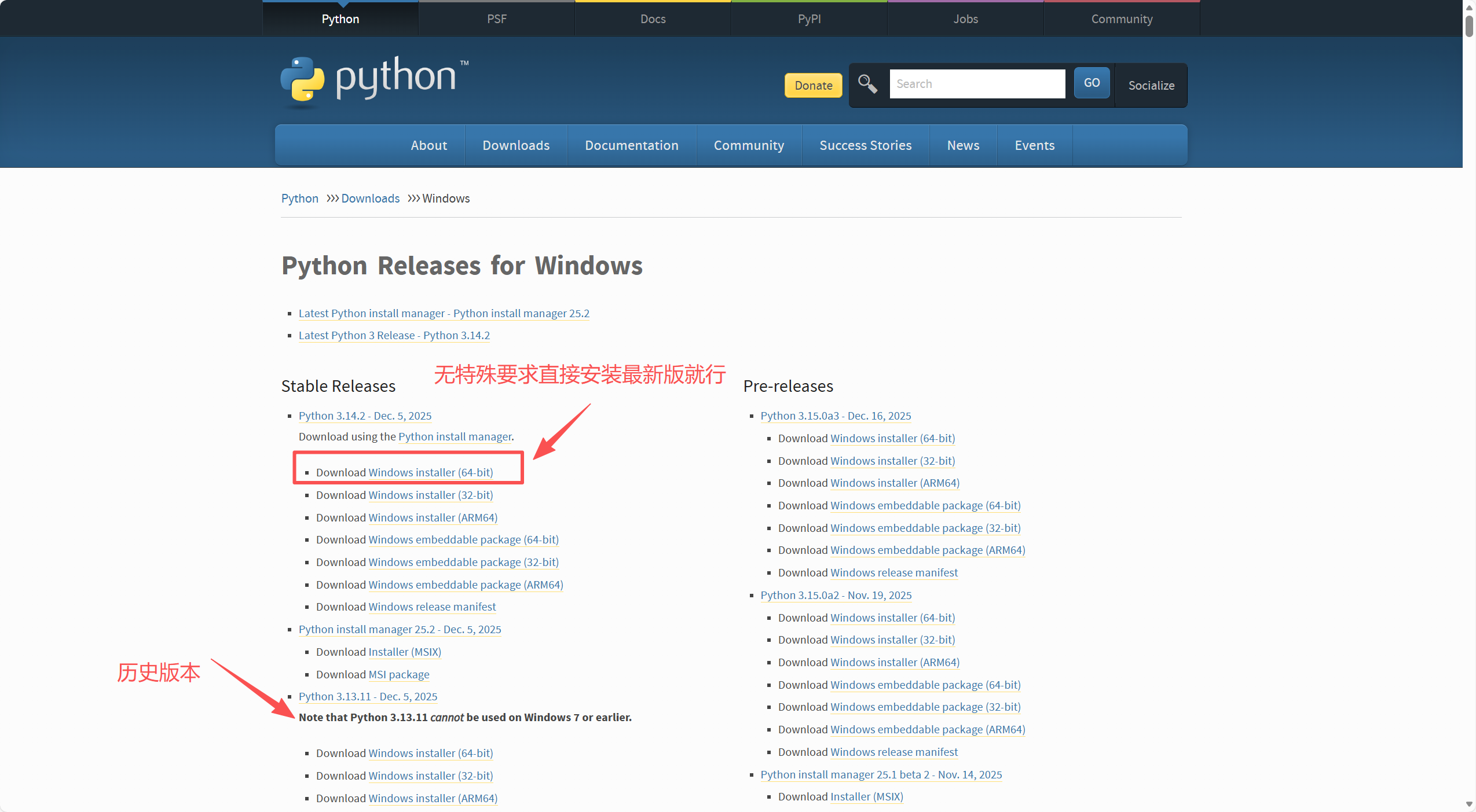Switch to the Docs top tab
This screenshot has height=812, width=1476.
click(x=653, y=19)
